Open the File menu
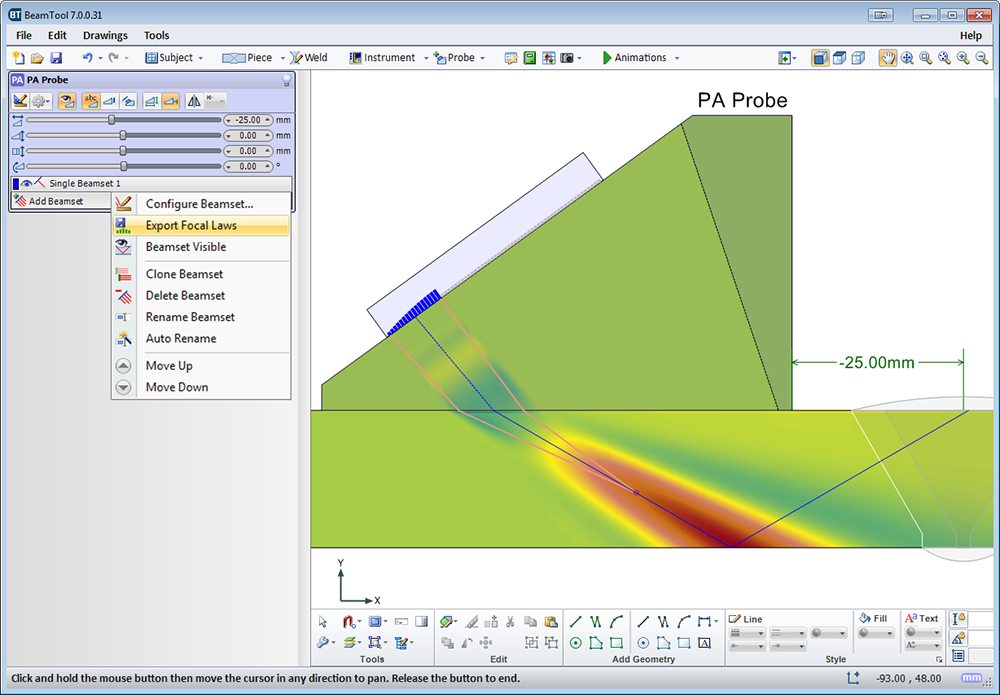Image resolution: width=1000 pixels, height=695 pixels. pos(24,35)
